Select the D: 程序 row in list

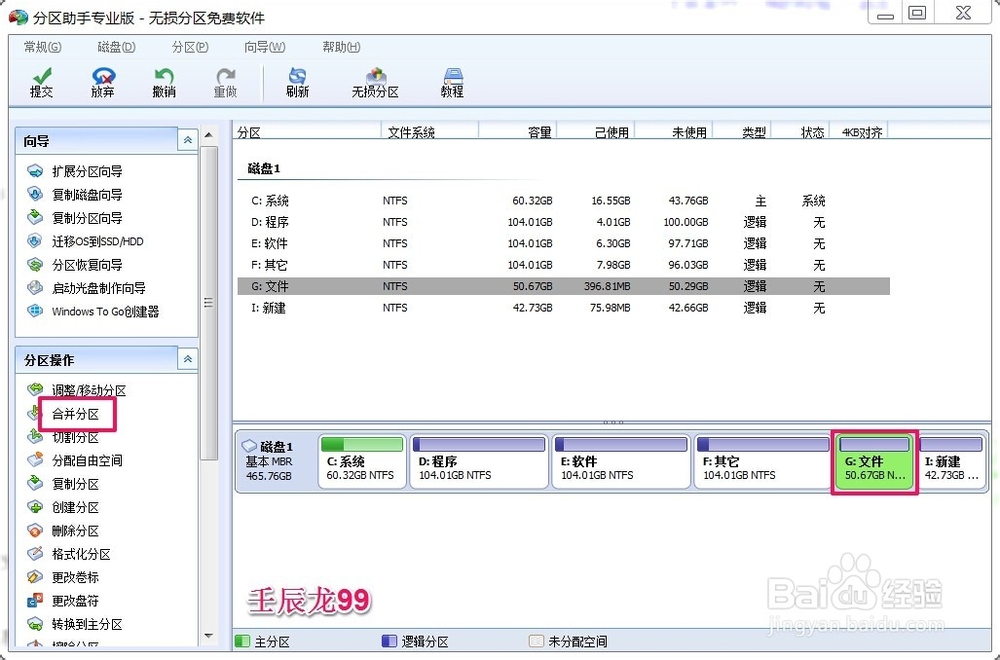563,222
